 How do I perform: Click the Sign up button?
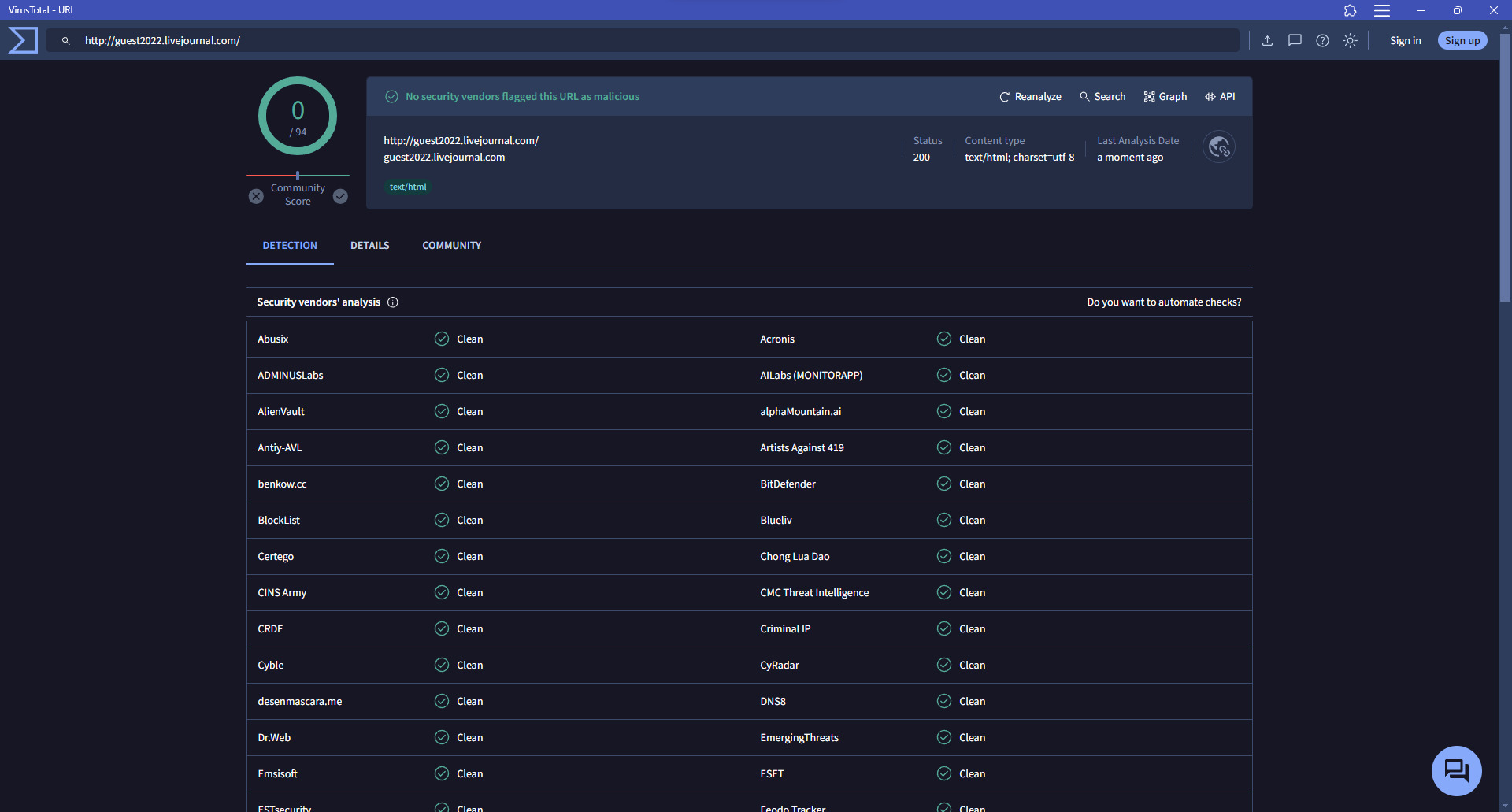1462,41
